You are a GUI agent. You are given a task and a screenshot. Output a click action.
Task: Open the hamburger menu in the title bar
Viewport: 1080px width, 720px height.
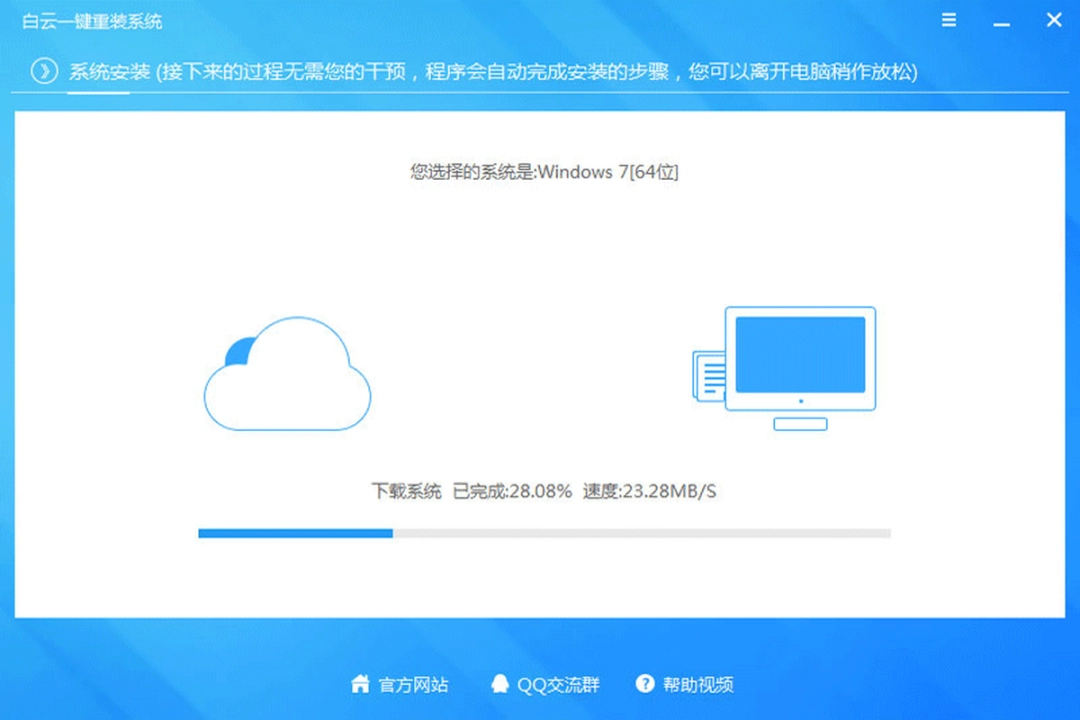(948, 20)
